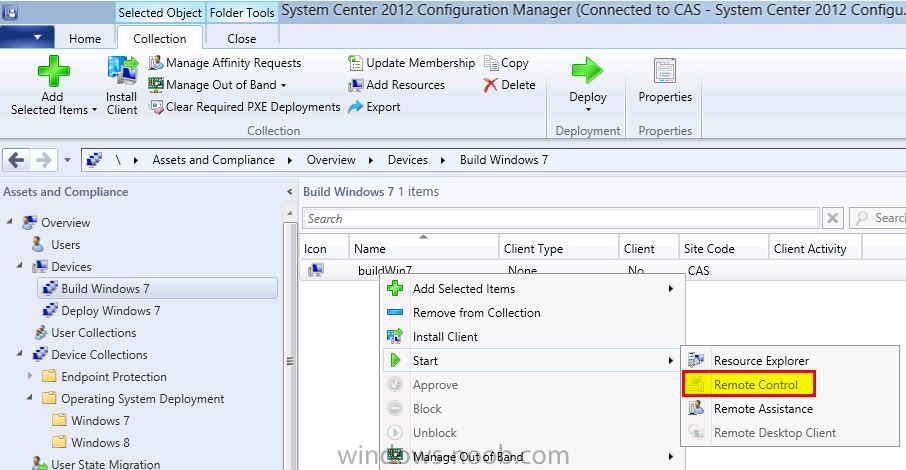Screen dimensions: 906x470
Task: Clear the search with the X button
Action: click(833, 218)
